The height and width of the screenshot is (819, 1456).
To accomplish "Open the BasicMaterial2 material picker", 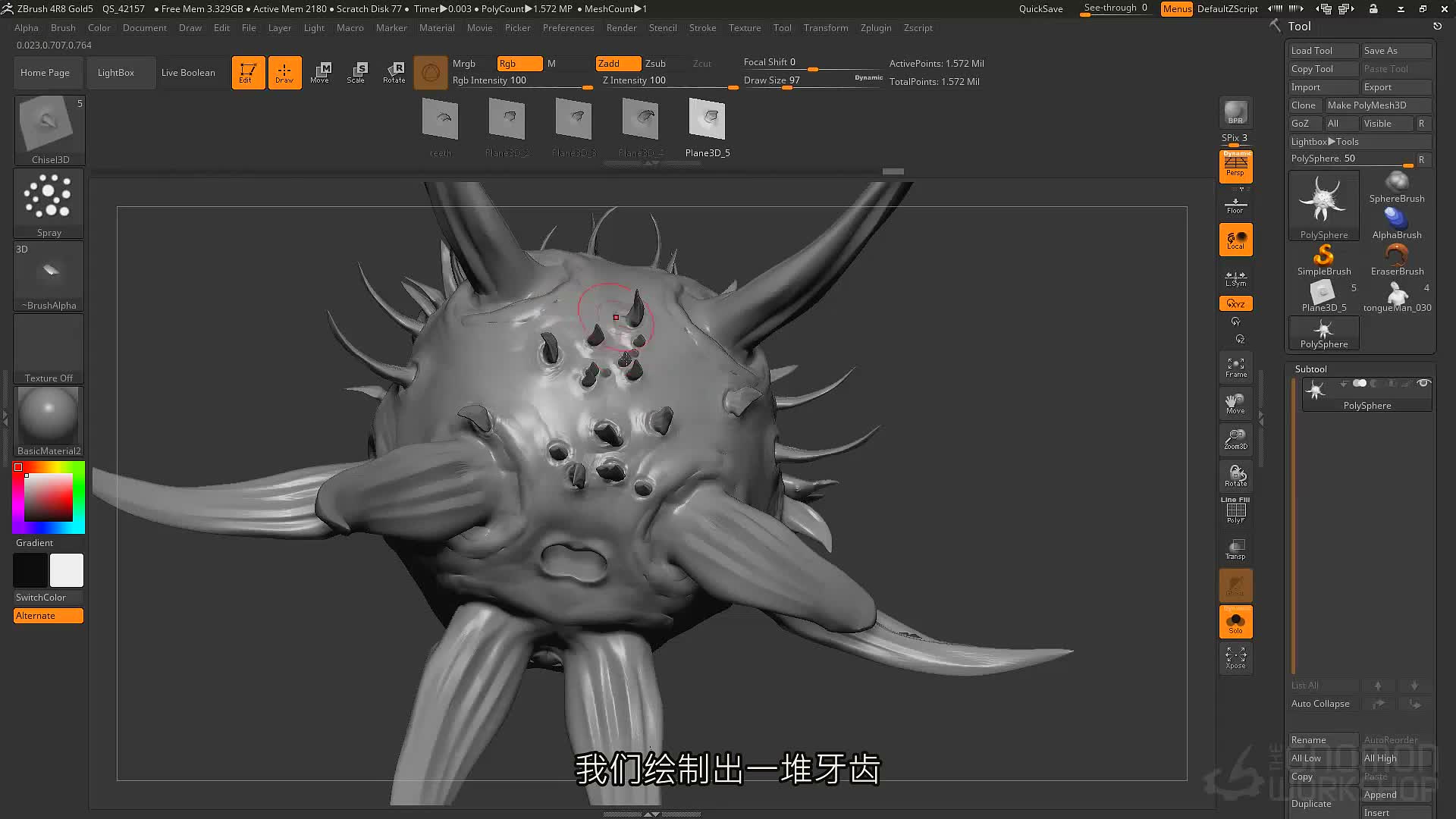I will point(49,421).
